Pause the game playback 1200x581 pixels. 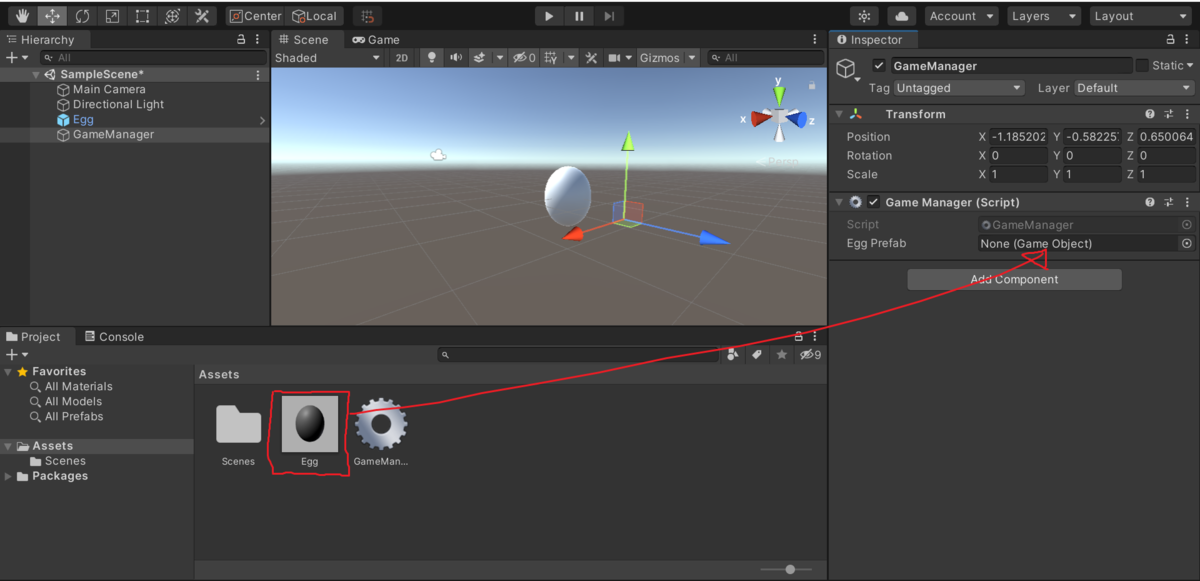579,16
